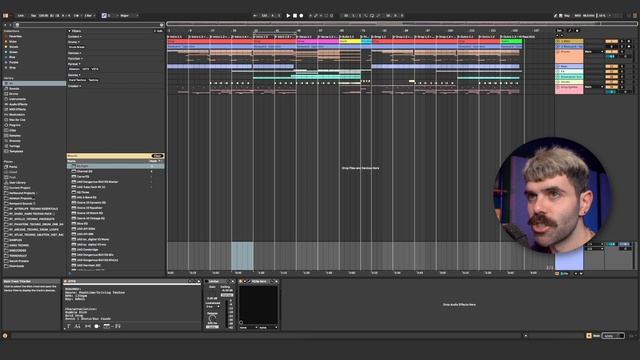Clear the browser search with the round icon

(162, 25)
